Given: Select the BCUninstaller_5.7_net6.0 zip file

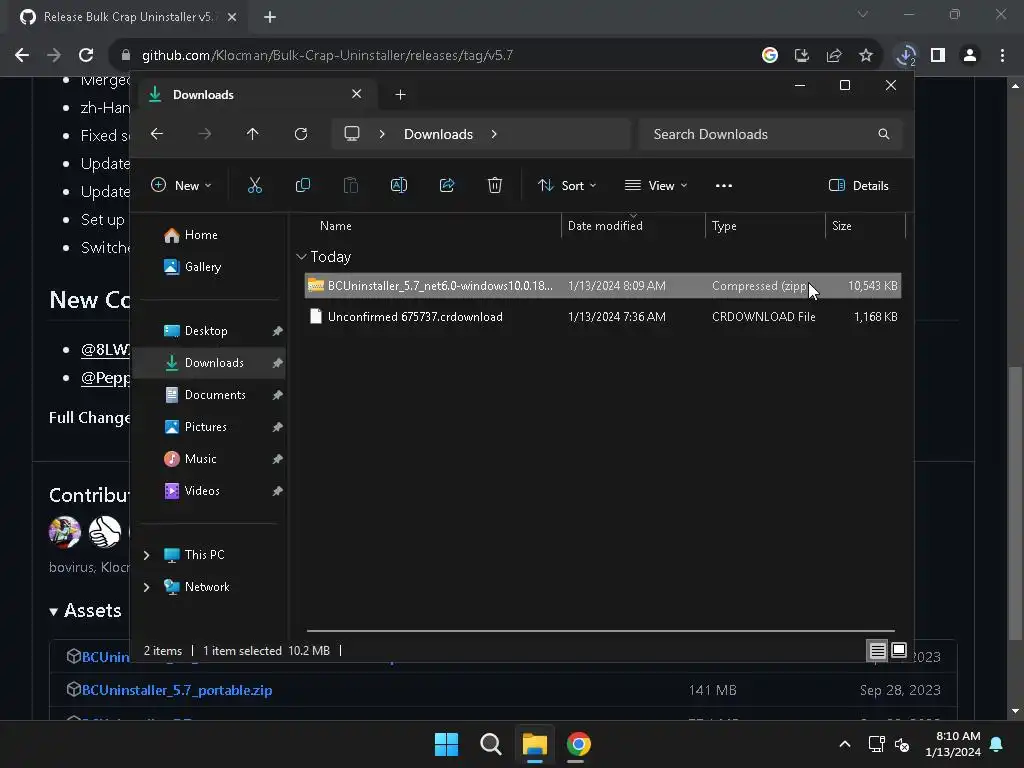Looking at the screenshot, I should tap(603, 286).
